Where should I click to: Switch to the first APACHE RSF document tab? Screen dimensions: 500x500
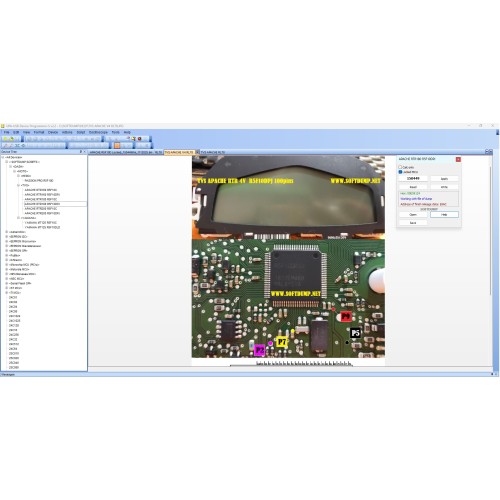125,152
